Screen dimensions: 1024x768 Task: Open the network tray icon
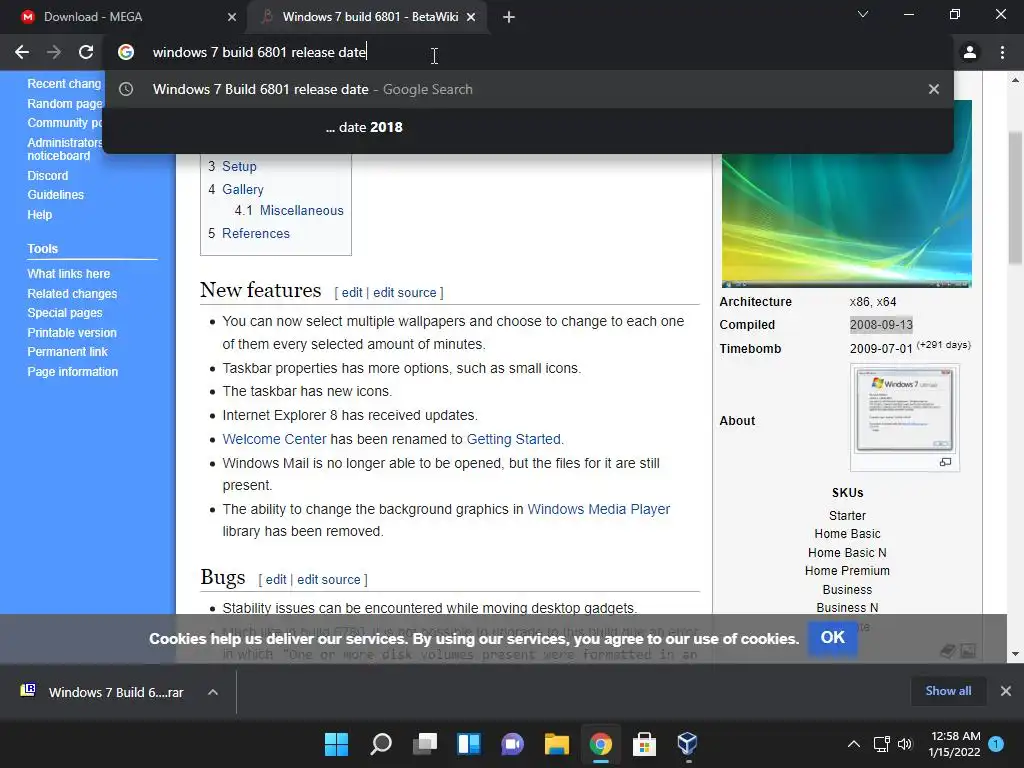click(x=882, y=744)
